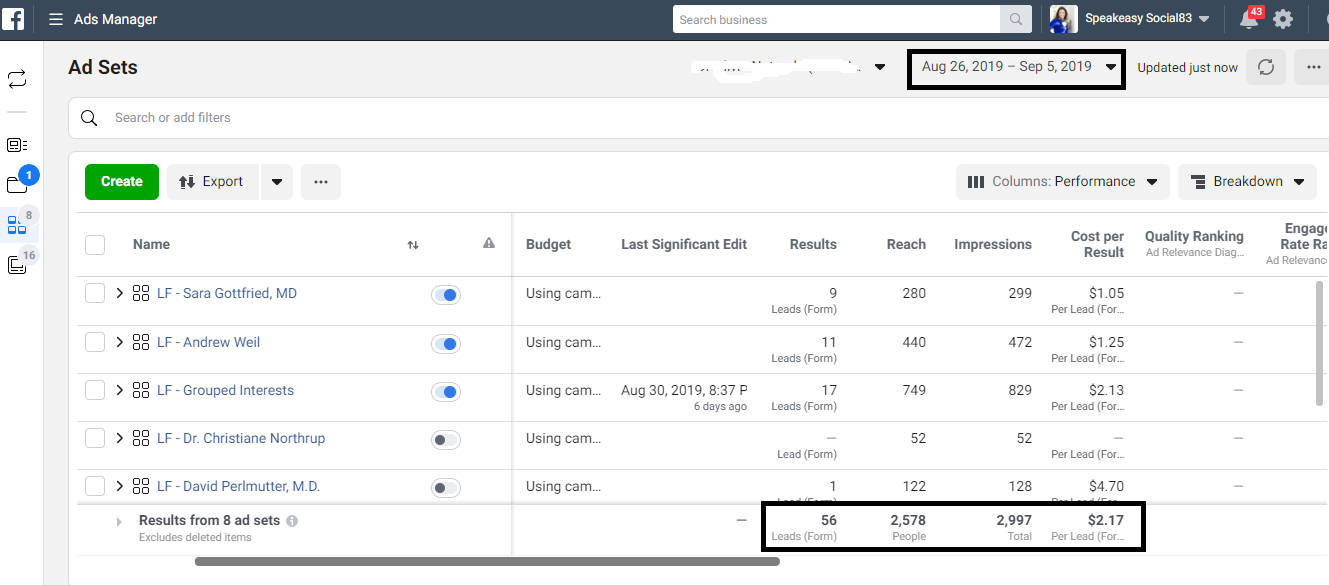
Task: Click the refresh data icon
Action: point(1266,67)
